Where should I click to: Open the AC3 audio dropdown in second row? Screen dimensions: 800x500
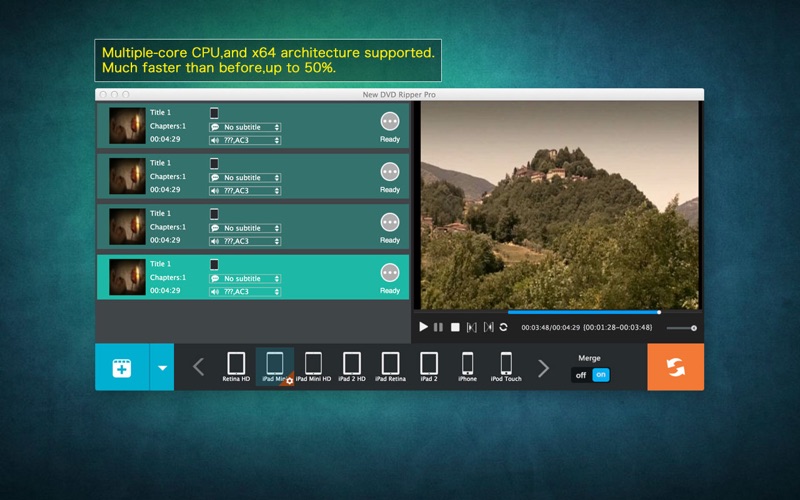tap(245, 191)
